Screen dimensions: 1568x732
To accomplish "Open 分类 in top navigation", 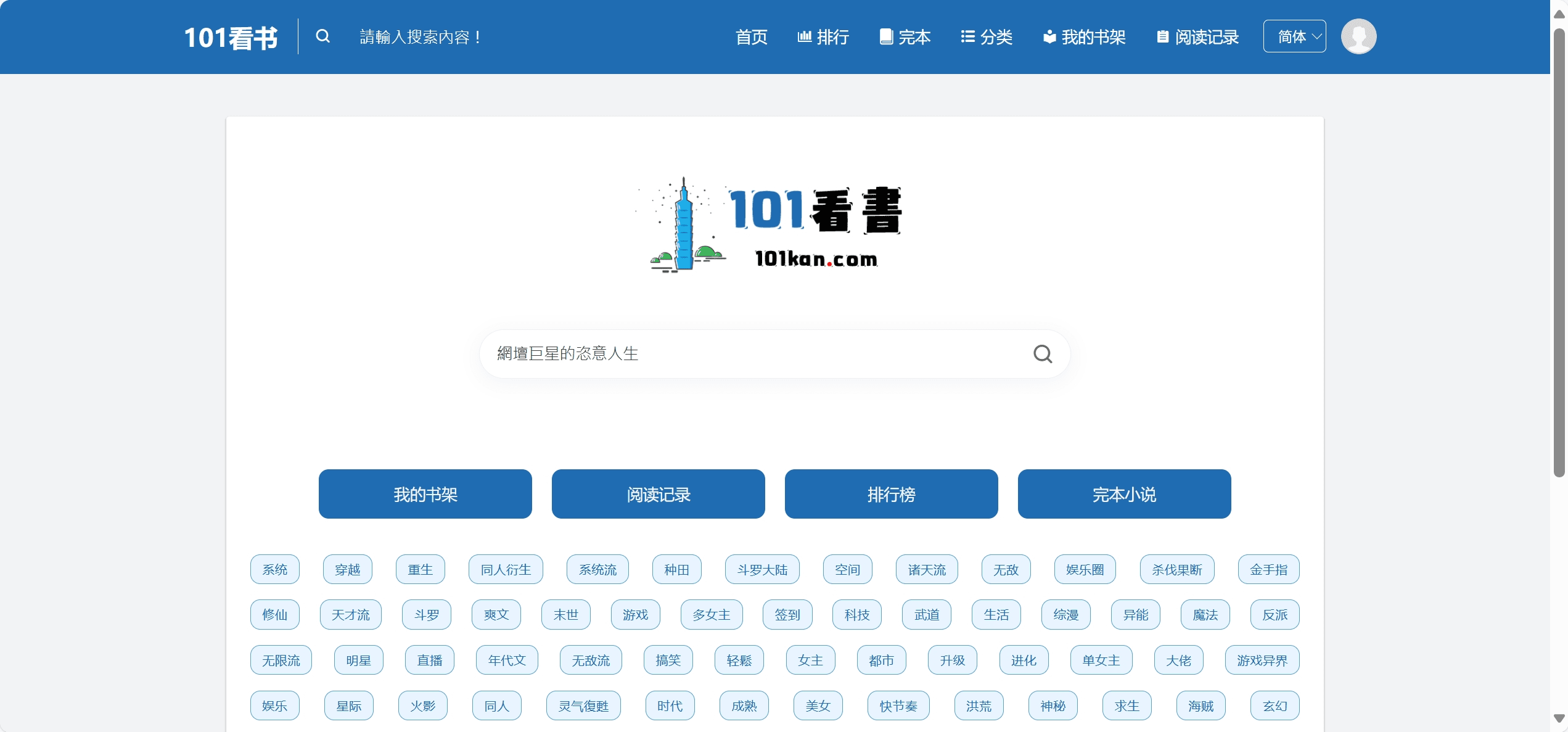I will coord(987,37).
